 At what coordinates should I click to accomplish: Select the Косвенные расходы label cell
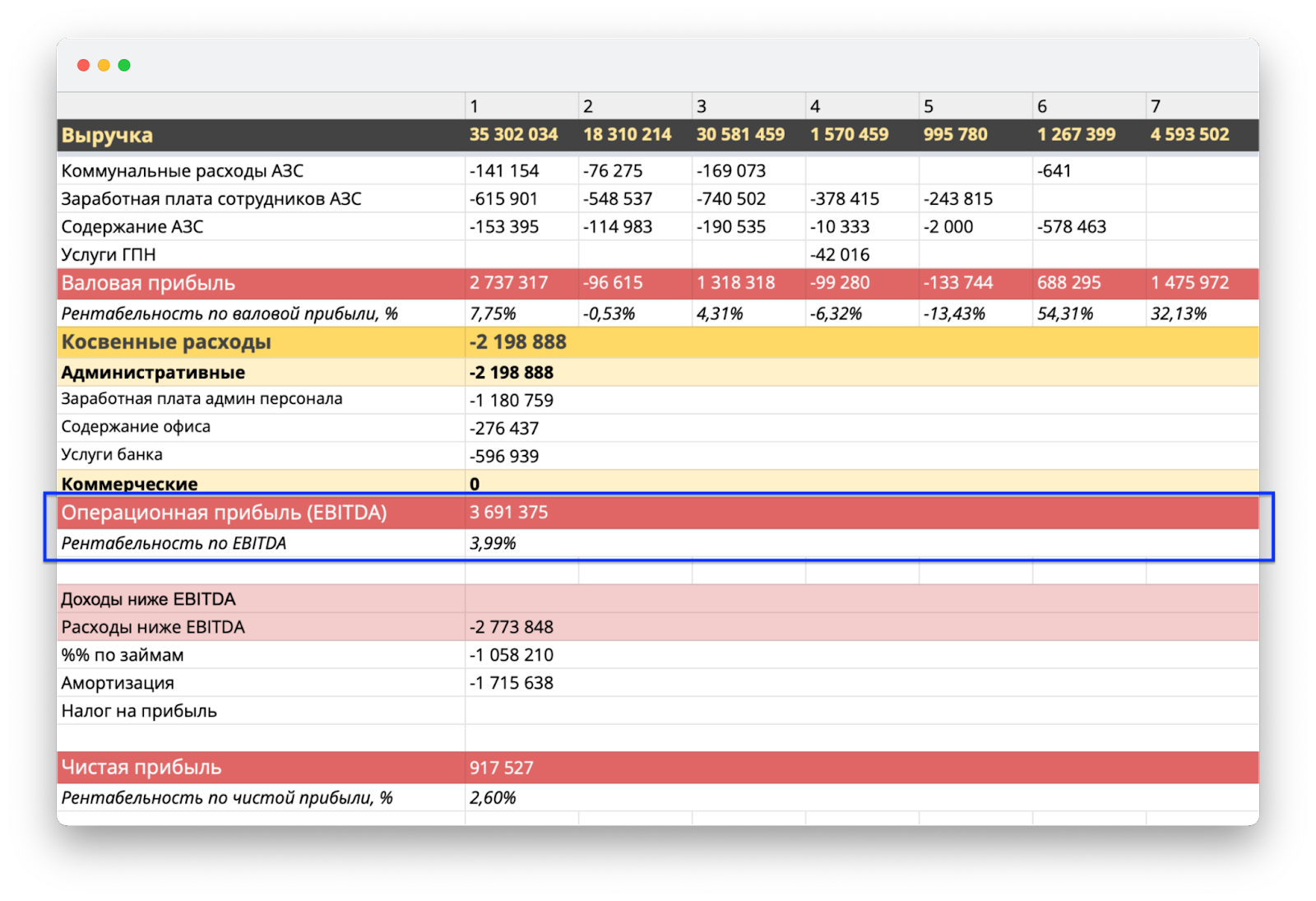[x=166, y=342]
